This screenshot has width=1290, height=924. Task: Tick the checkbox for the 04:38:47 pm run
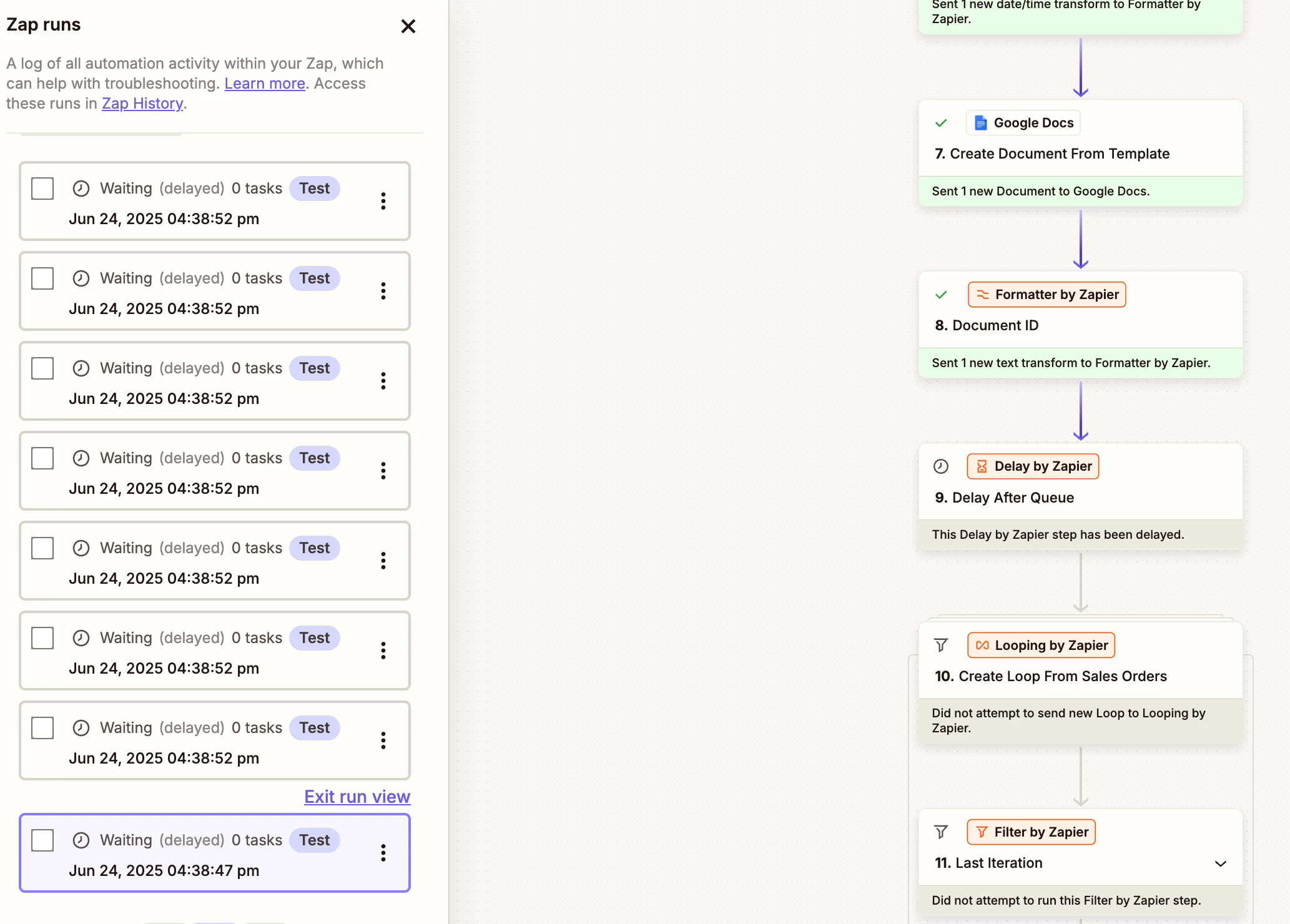coord(42,840)
